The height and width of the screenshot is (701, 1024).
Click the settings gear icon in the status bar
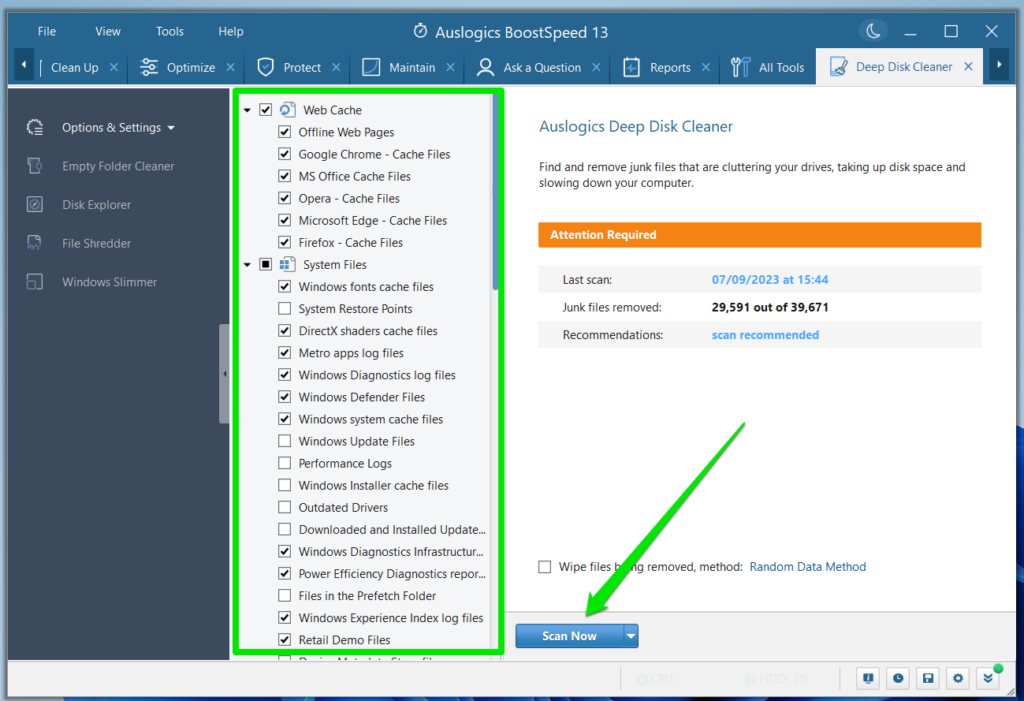pyautogui.click(x=958, y=678)
